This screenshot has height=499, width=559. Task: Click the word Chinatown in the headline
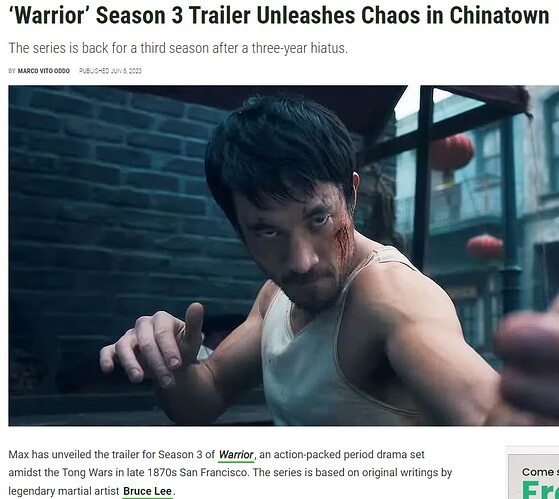pos(499,16)
